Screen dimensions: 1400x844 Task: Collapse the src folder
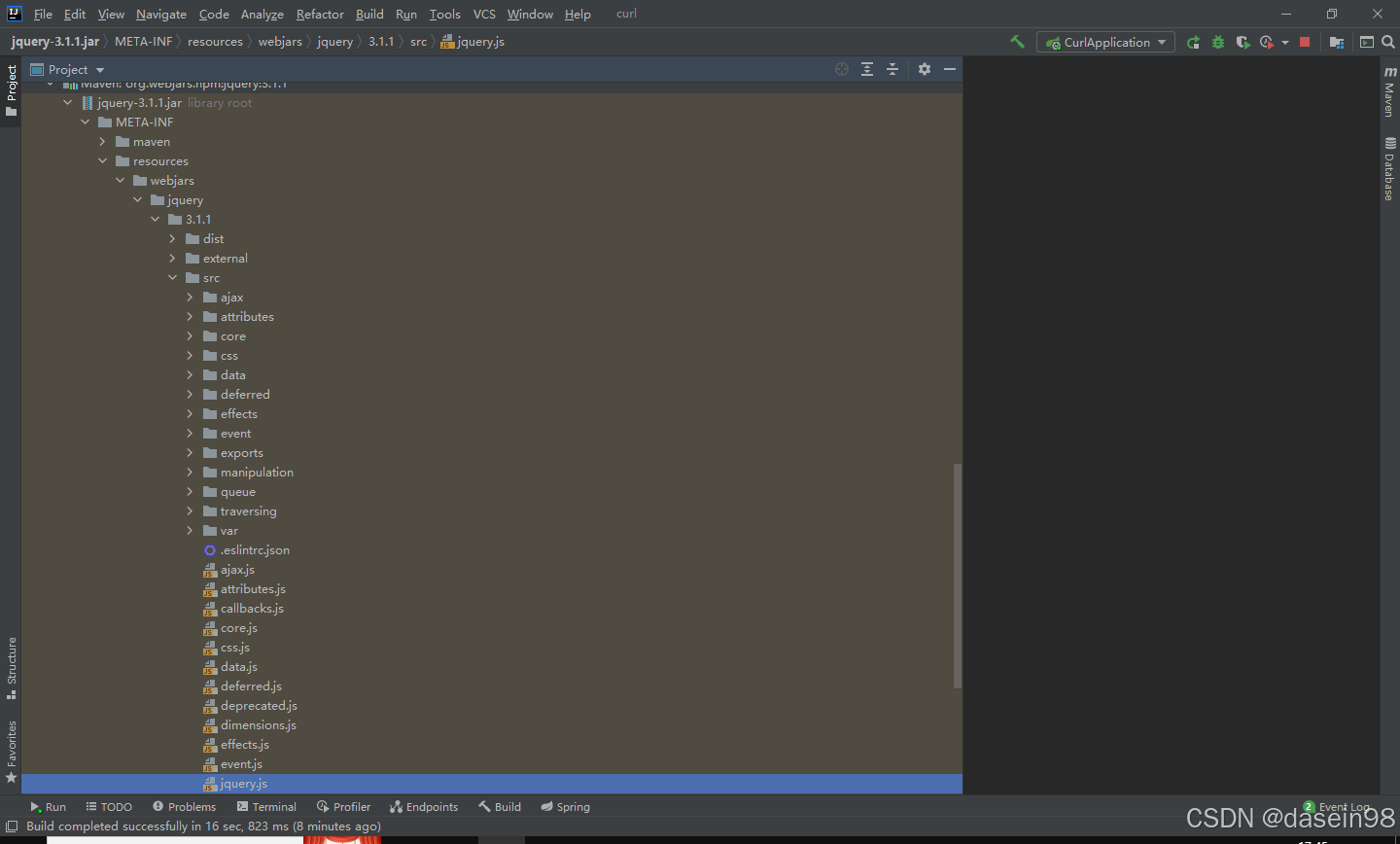[x=172, y=277]
